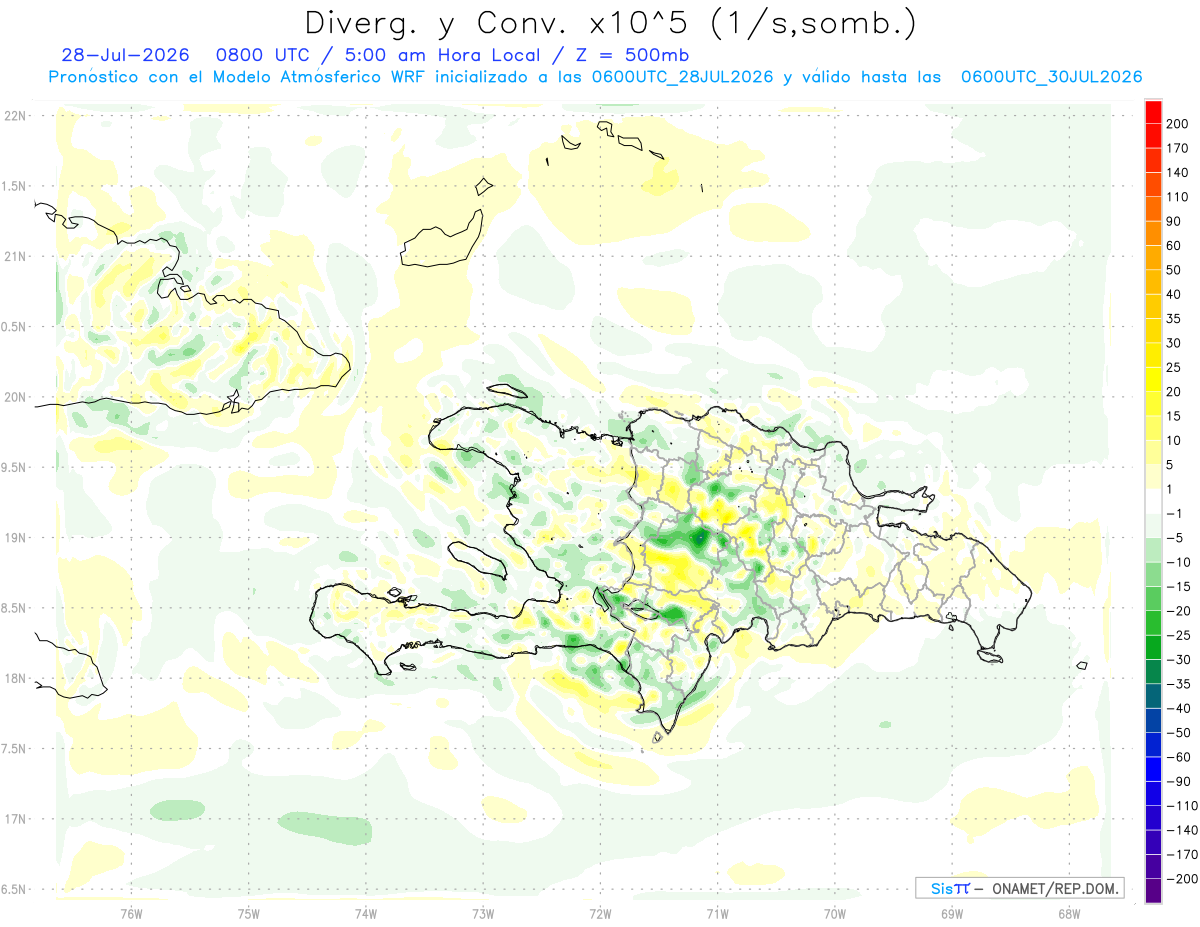Click the legend value '-200'

[1184, 879]
